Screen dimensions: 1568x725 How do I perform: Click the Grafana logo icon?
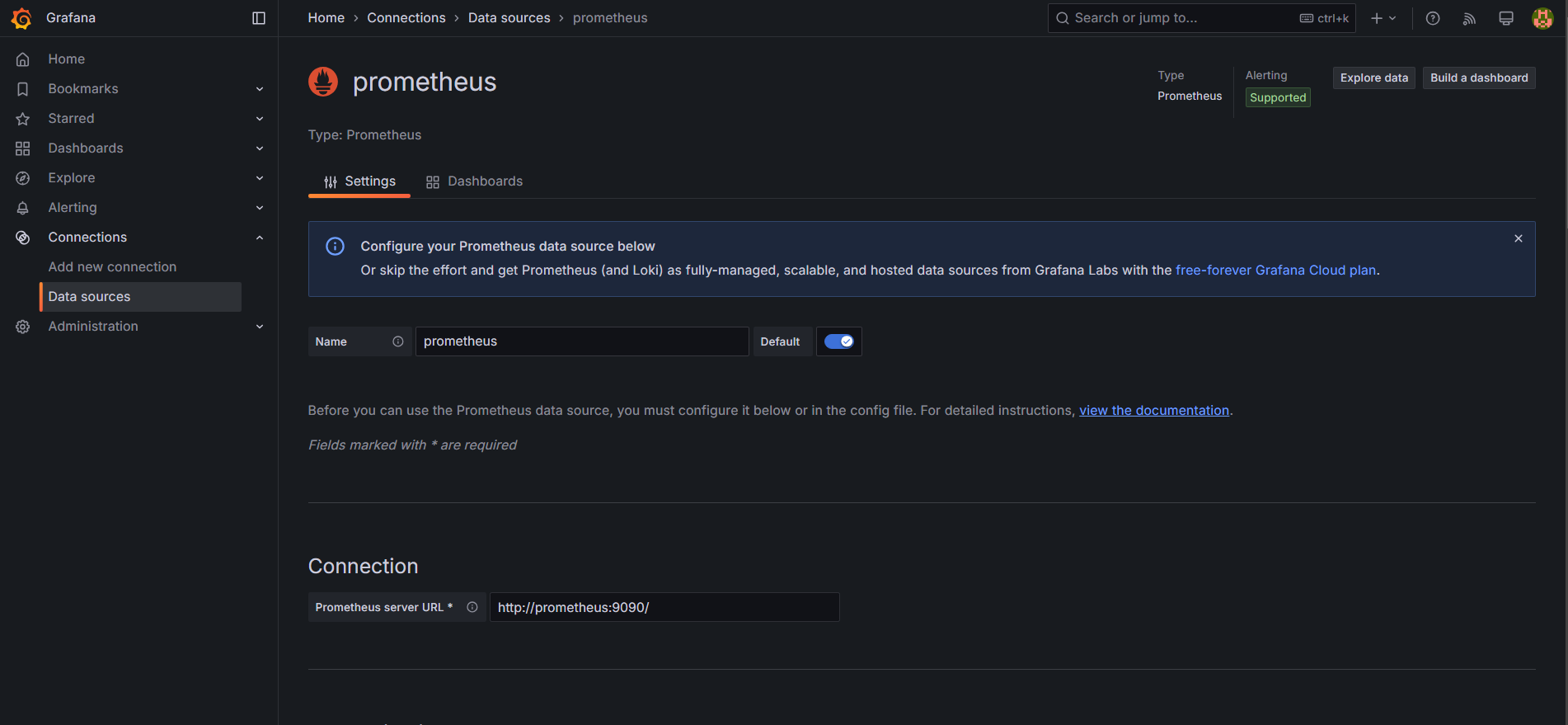click(21, 18)
